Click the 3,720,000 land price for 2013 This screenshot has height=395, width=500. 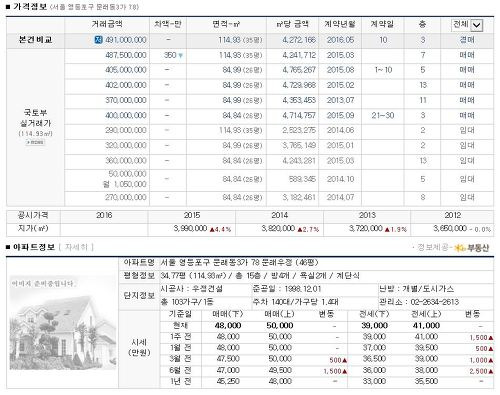point(366,229)
